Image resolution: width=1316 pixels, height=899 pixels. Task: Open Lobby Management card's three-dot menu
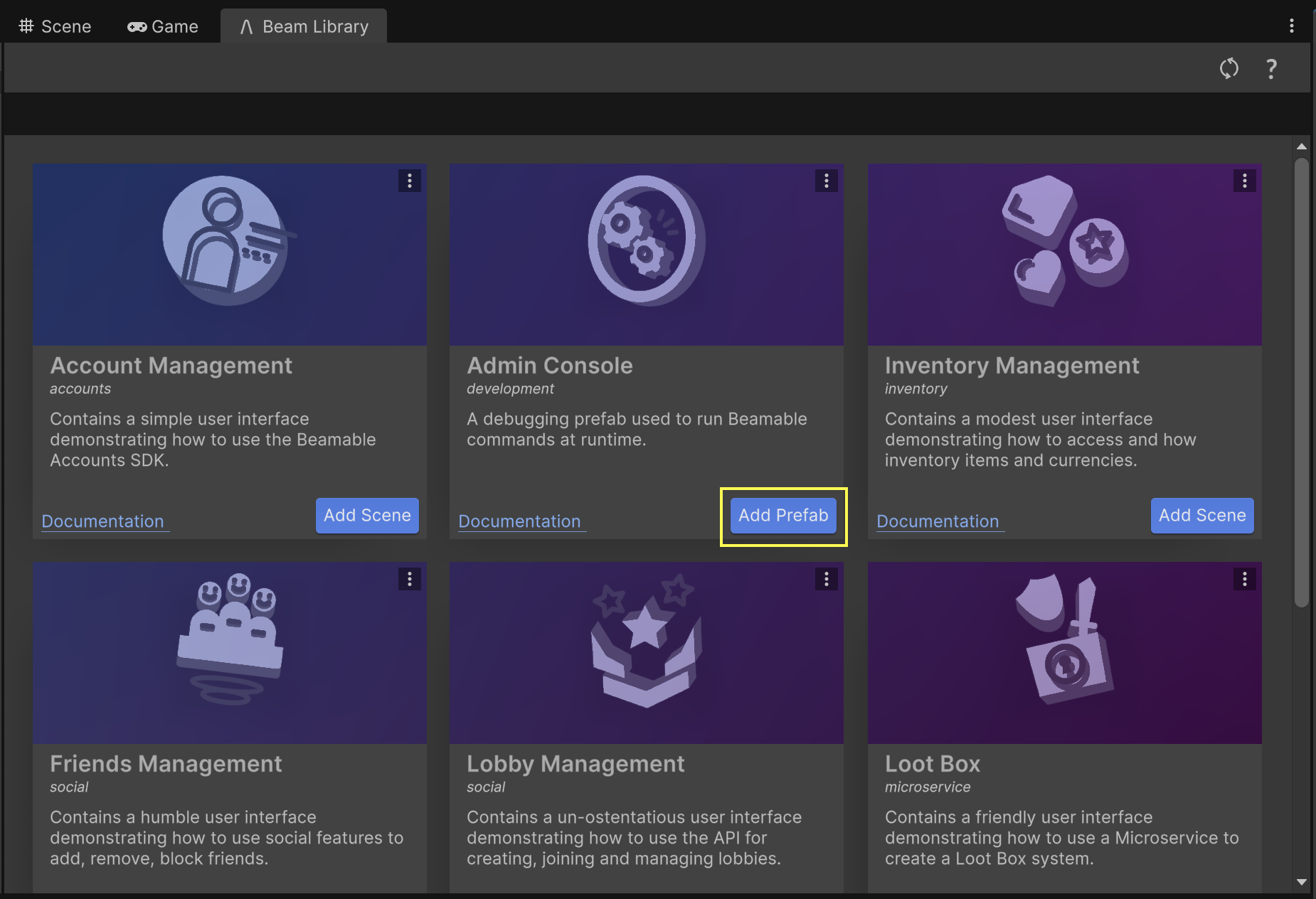point(826,579)
